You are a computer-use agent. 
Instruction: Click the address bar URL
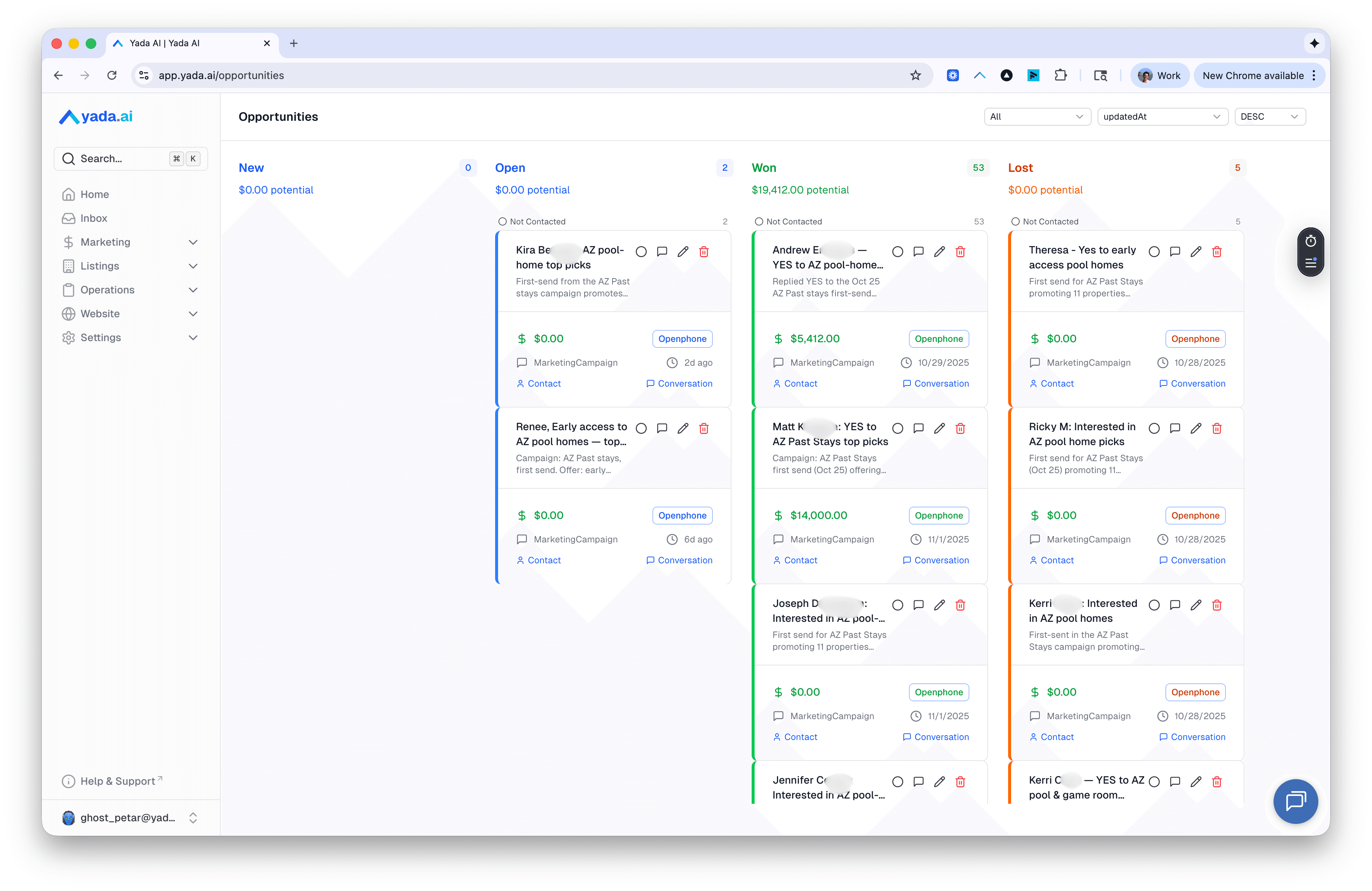coord(221,76)
